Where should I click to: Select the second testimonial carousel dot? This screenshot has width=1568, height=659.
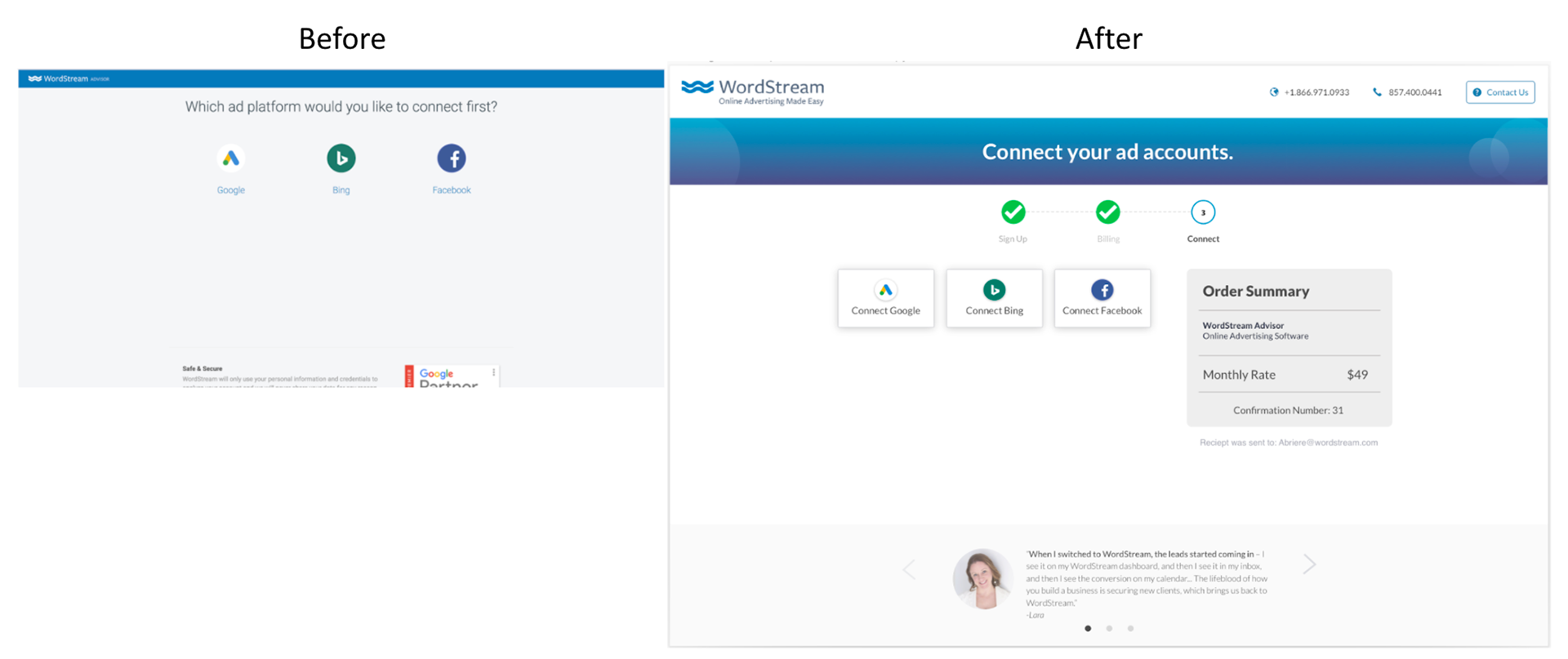point(1109,629)
